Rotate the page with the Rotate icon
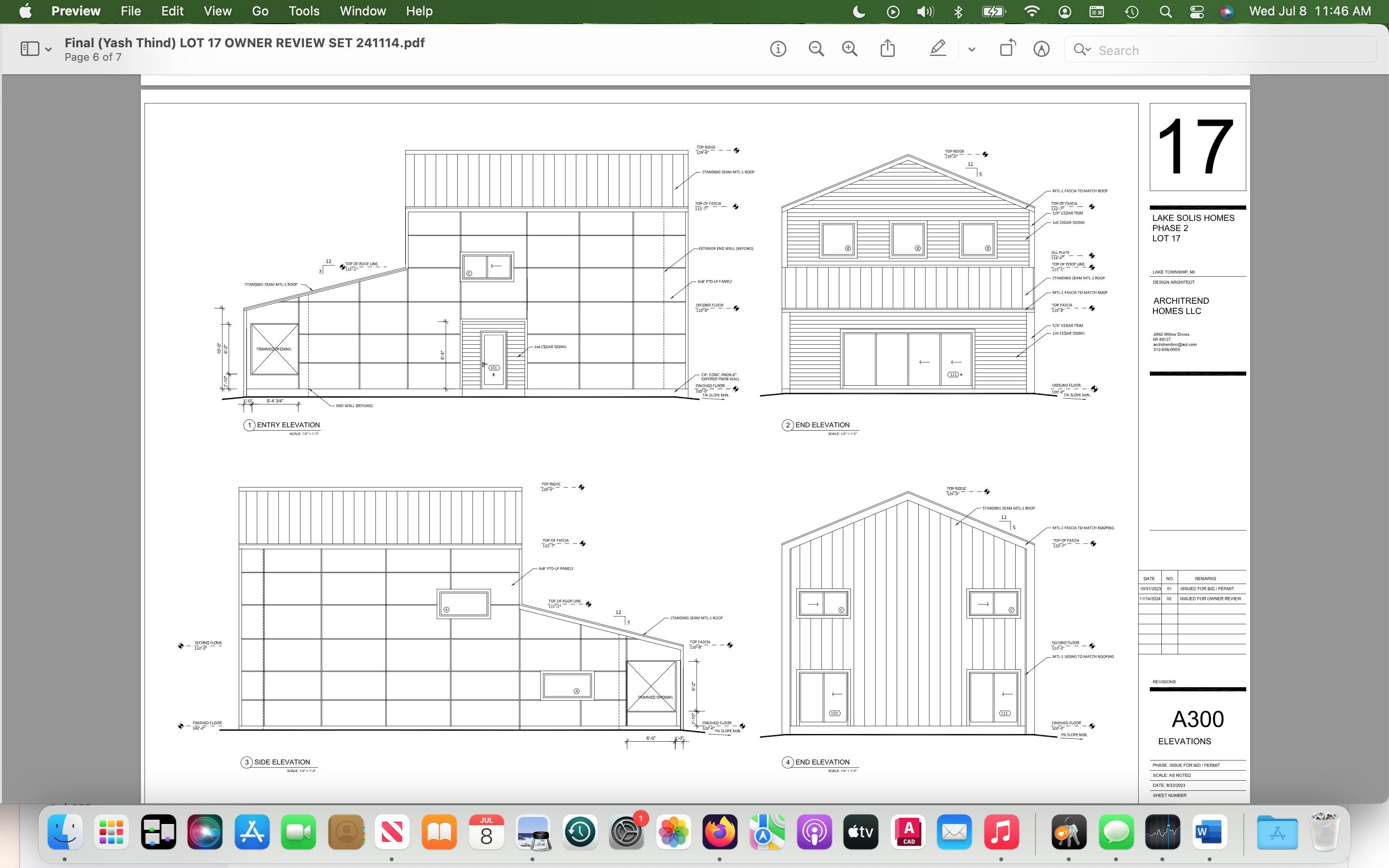The height and width of the screenshot is (868, 1389). click(x=1008, y=48)
